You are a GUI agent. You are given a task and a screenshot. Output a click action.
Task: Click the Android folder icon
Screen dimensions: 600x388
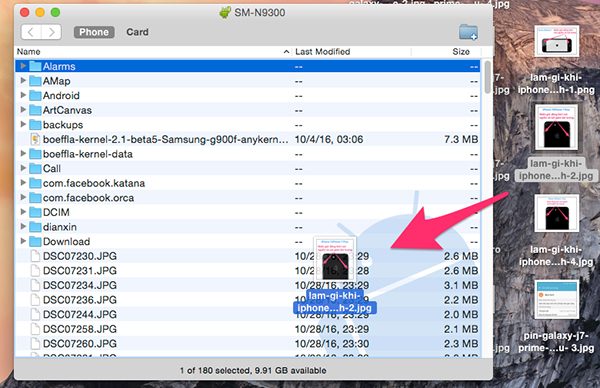tap(35, 95)
